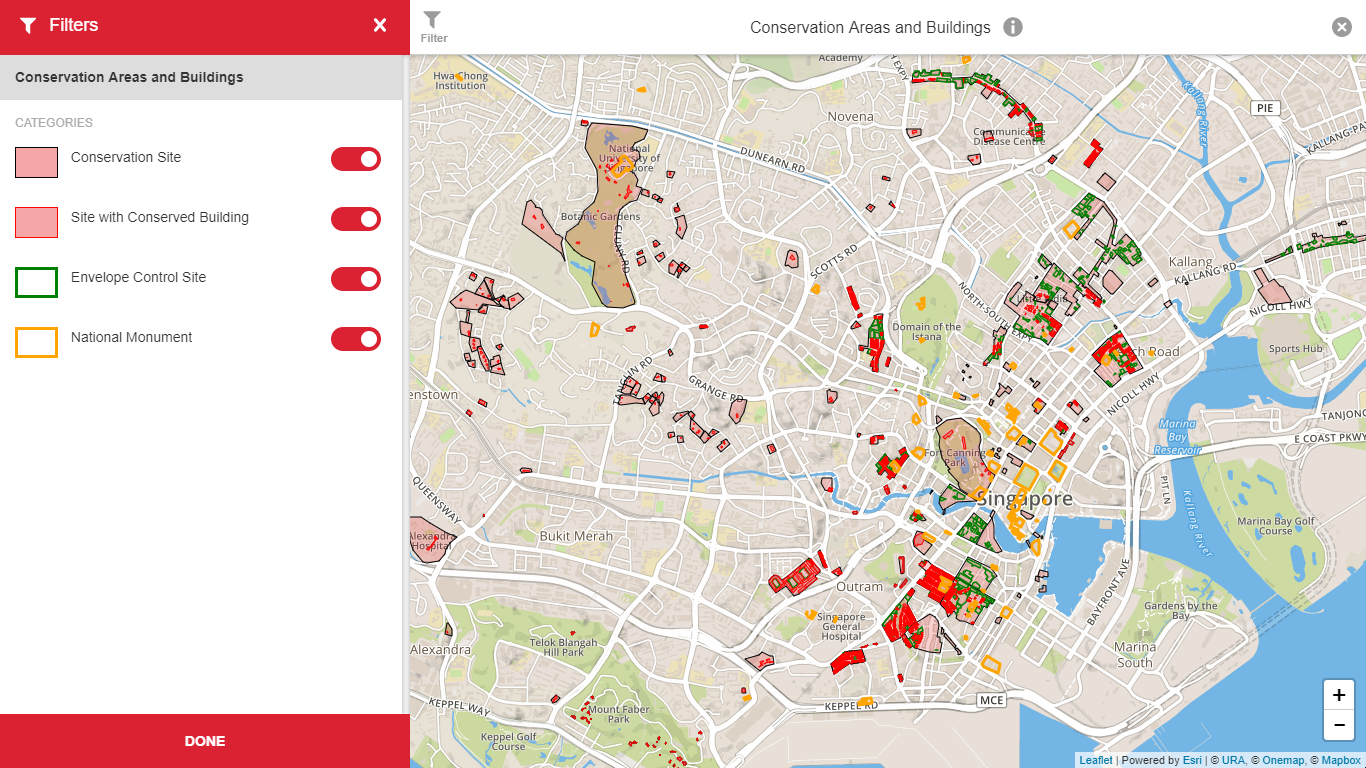The height and width of the screenshot is (768, 1366).
Task: Click the green Envelope Control Site swatch
Action: (x=36, y=282)
